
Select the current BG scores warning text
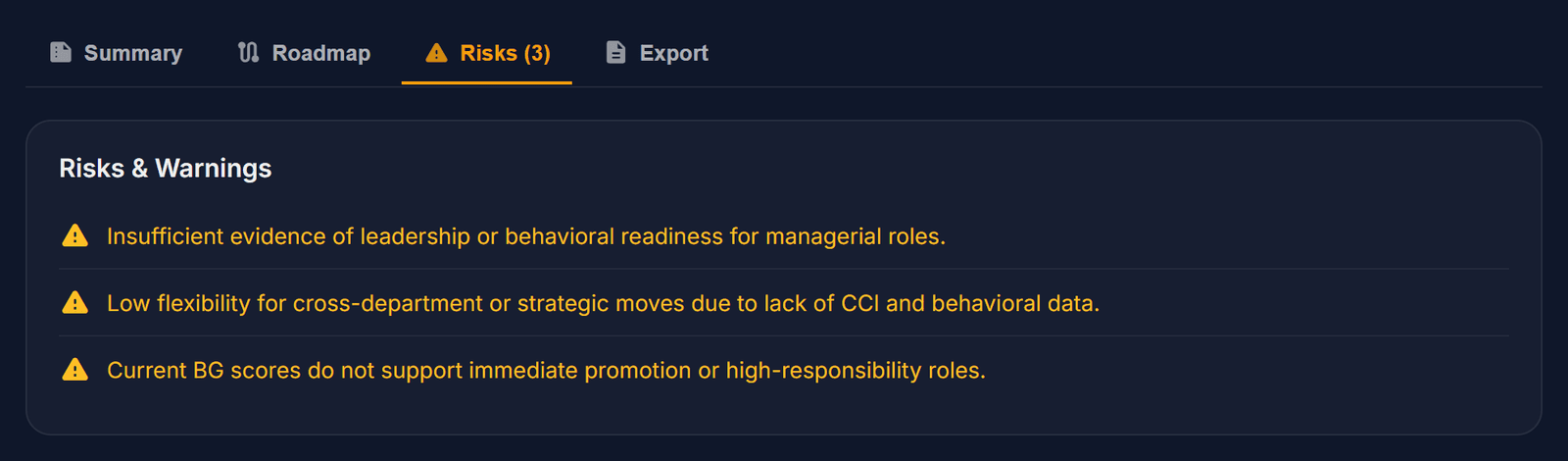pyautogui.click(x=546, y=370)
